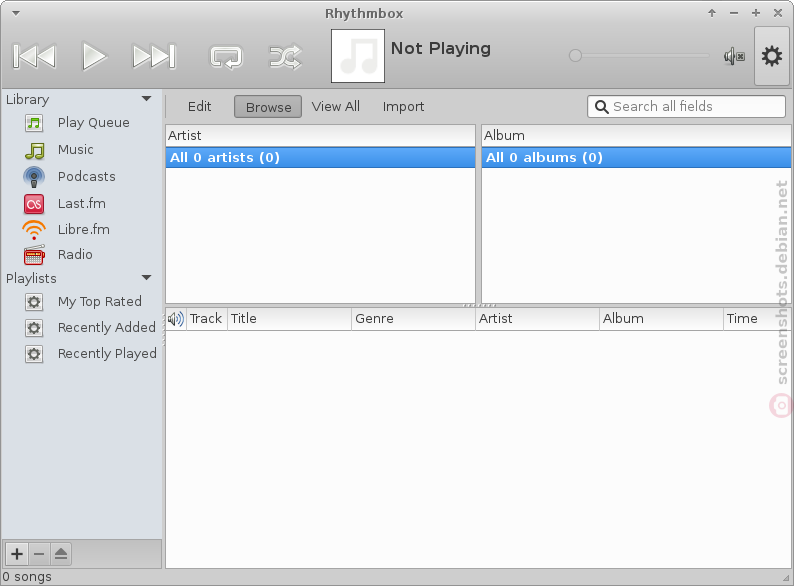794x586 pixels.
Task: Remove playlist with minus button
Action: [x=39, y=554]
